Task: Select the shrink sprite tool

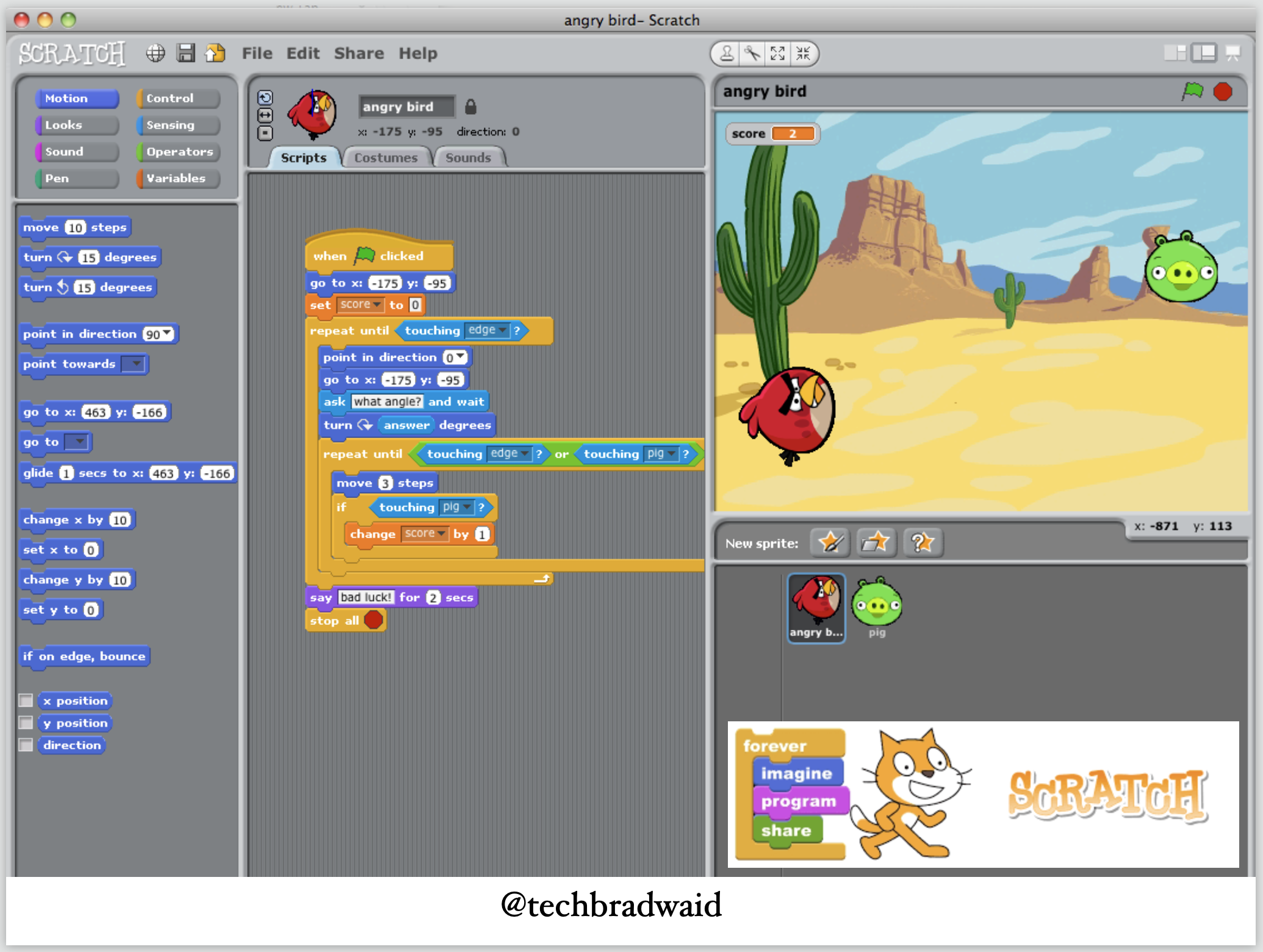Action: 803,54
